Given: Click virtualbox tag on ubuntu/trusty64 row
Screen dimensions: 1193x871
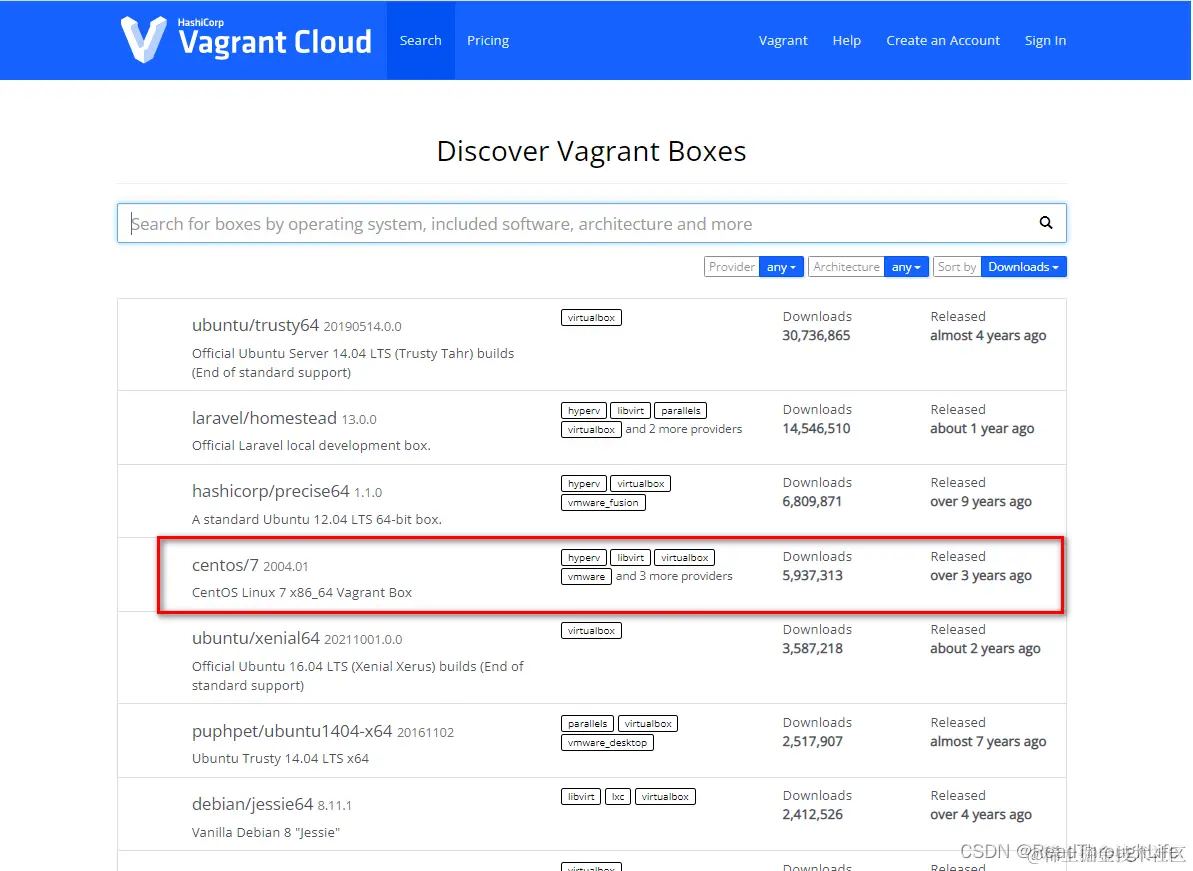Looking at the screenshot, I should pyautogui.click(x=591, y=317).
